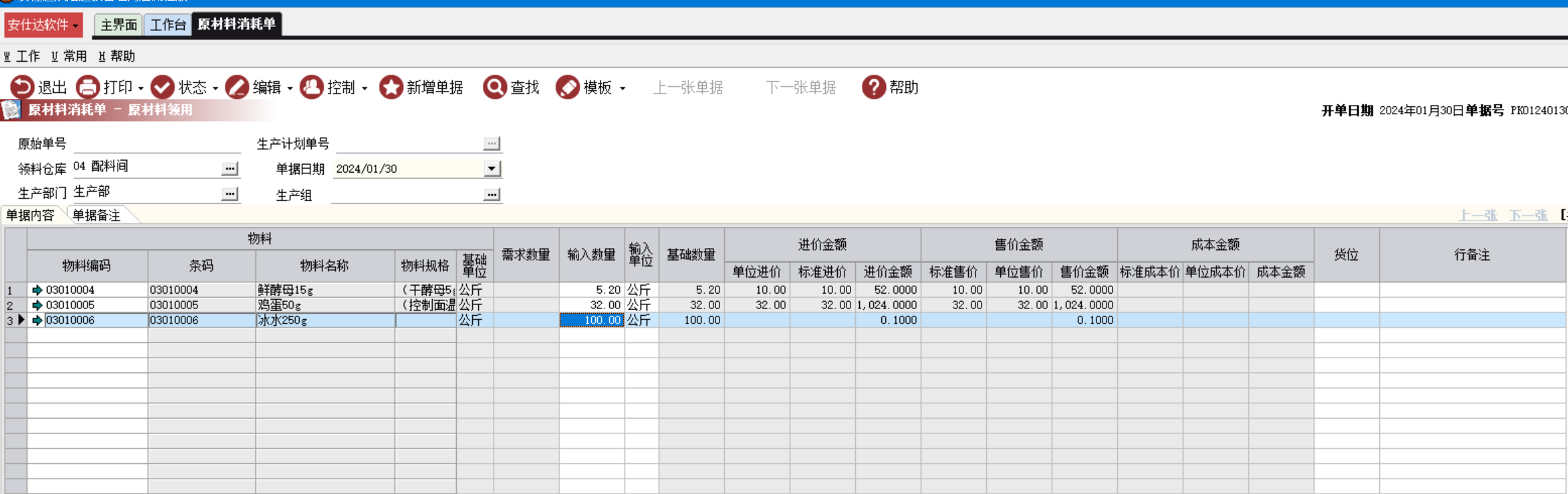Select the 原材料消耗单 tab
The width and height of the screenshot is (1568, 494).
(x=236, y=24)
